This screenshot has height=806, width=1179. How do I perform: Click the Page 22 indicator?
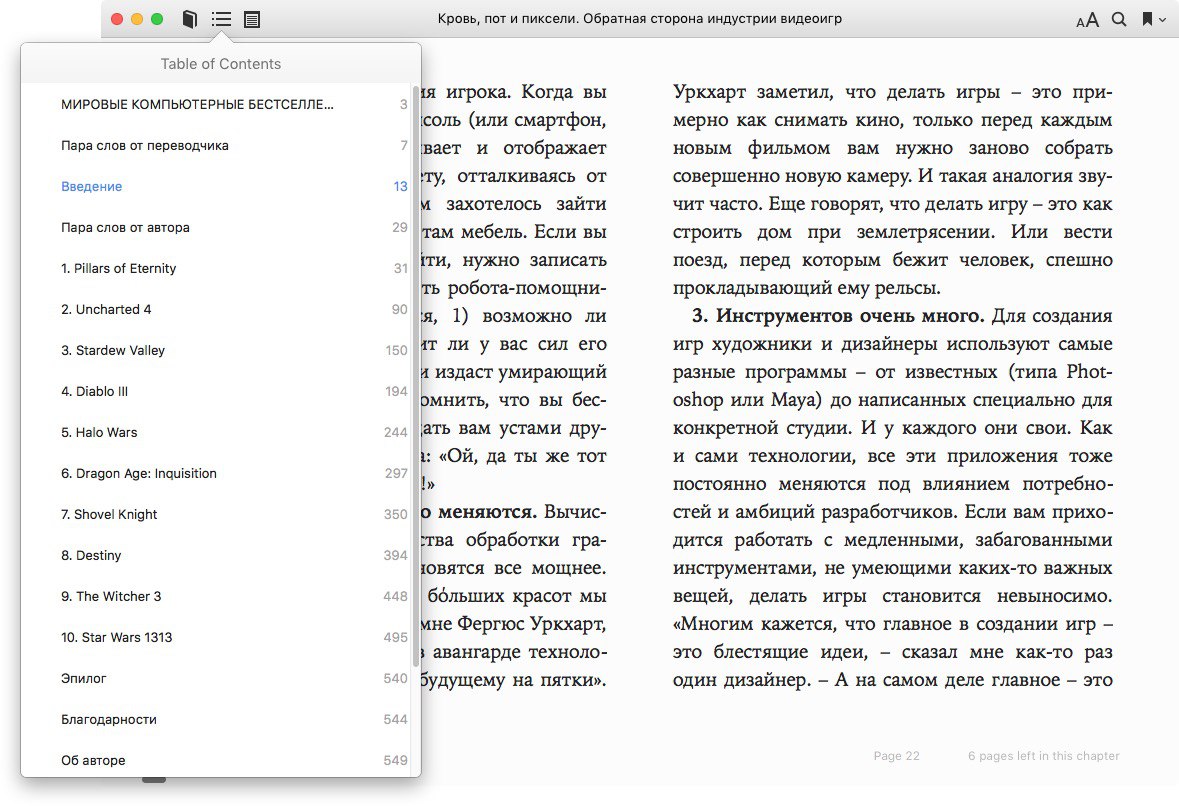pos(896,756)
